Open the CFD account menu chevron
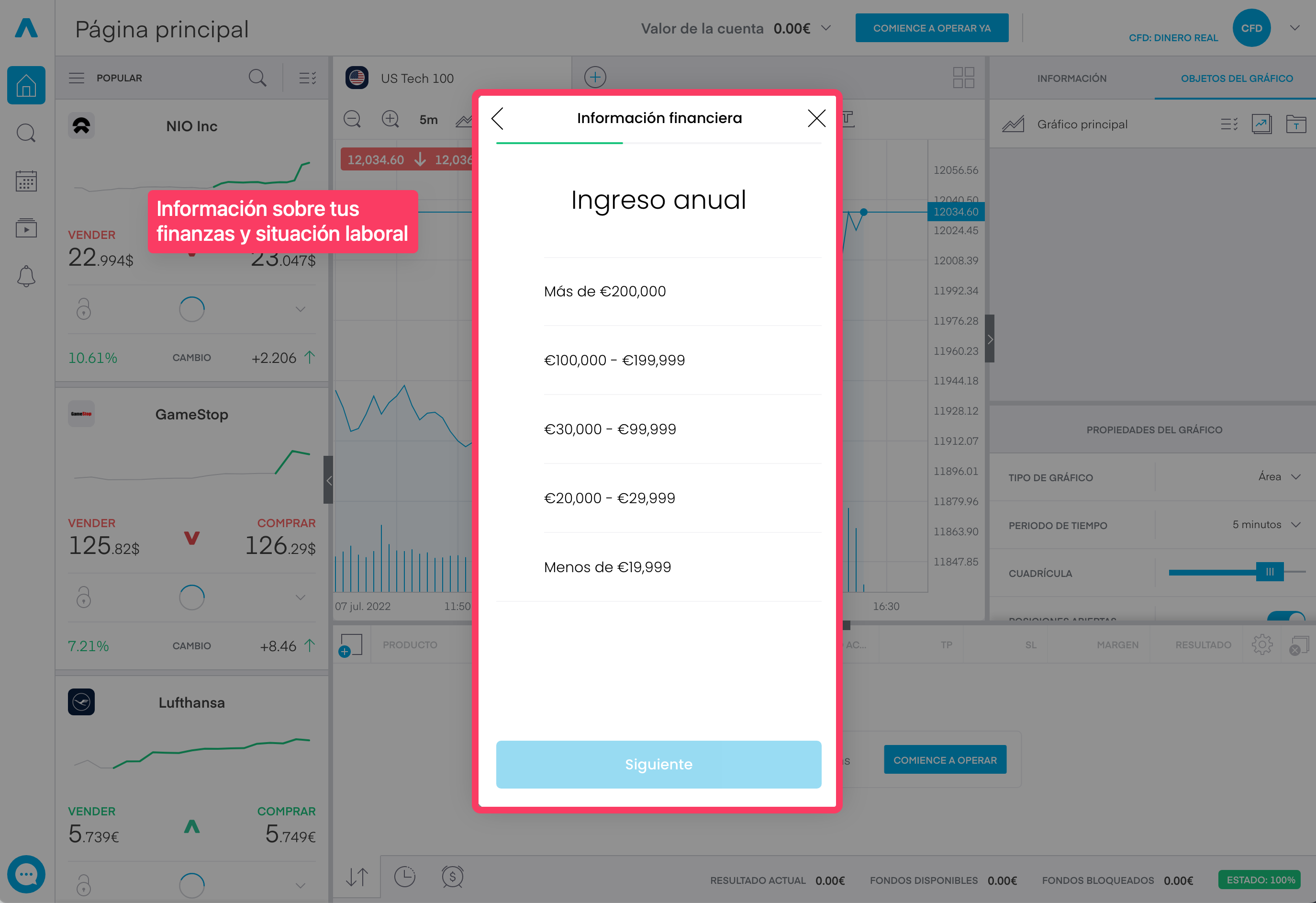1316x903 pixels. click(1294, 28)
